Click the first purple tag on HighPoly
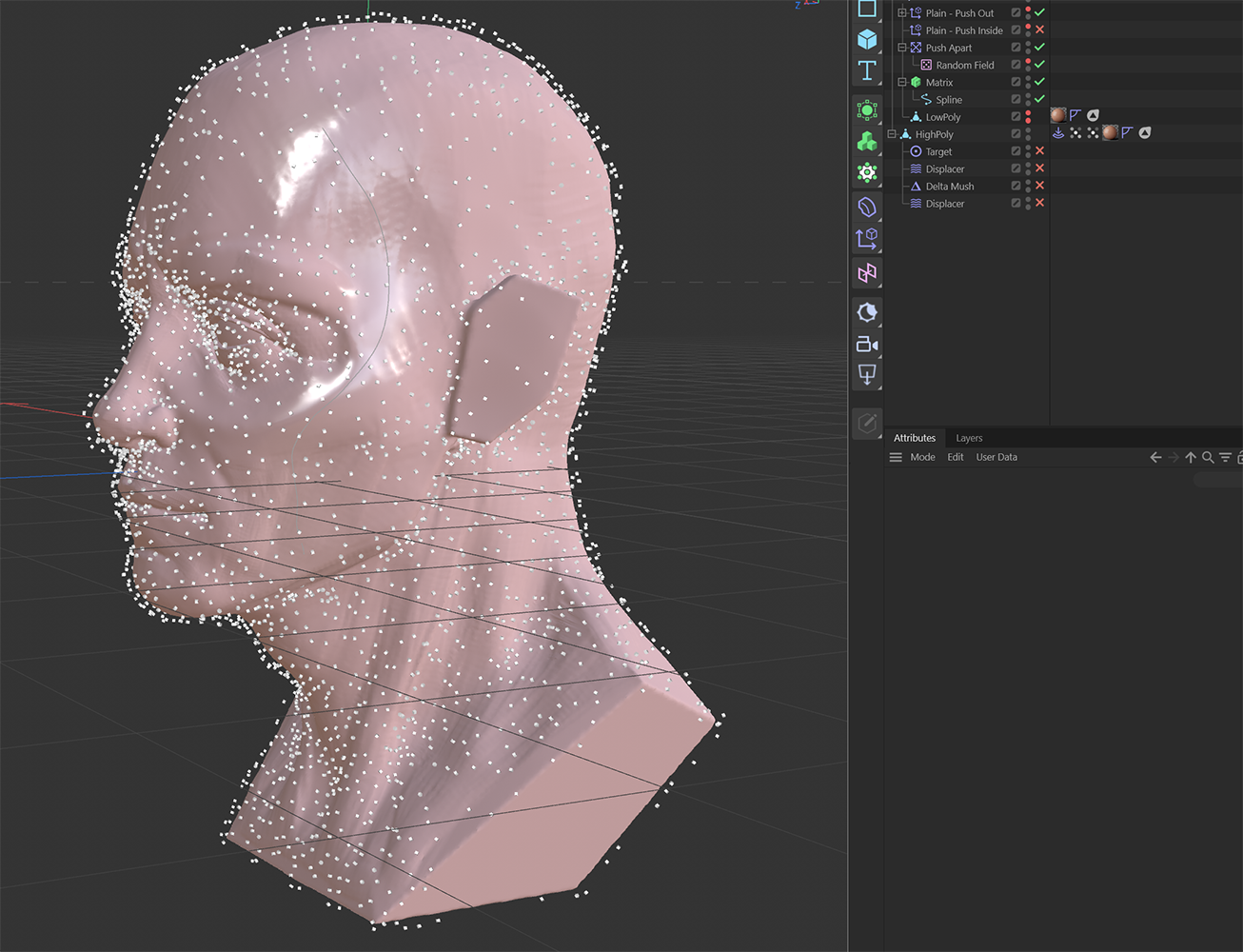This screenshot has height=952, width=1243. pos(1058,132)
